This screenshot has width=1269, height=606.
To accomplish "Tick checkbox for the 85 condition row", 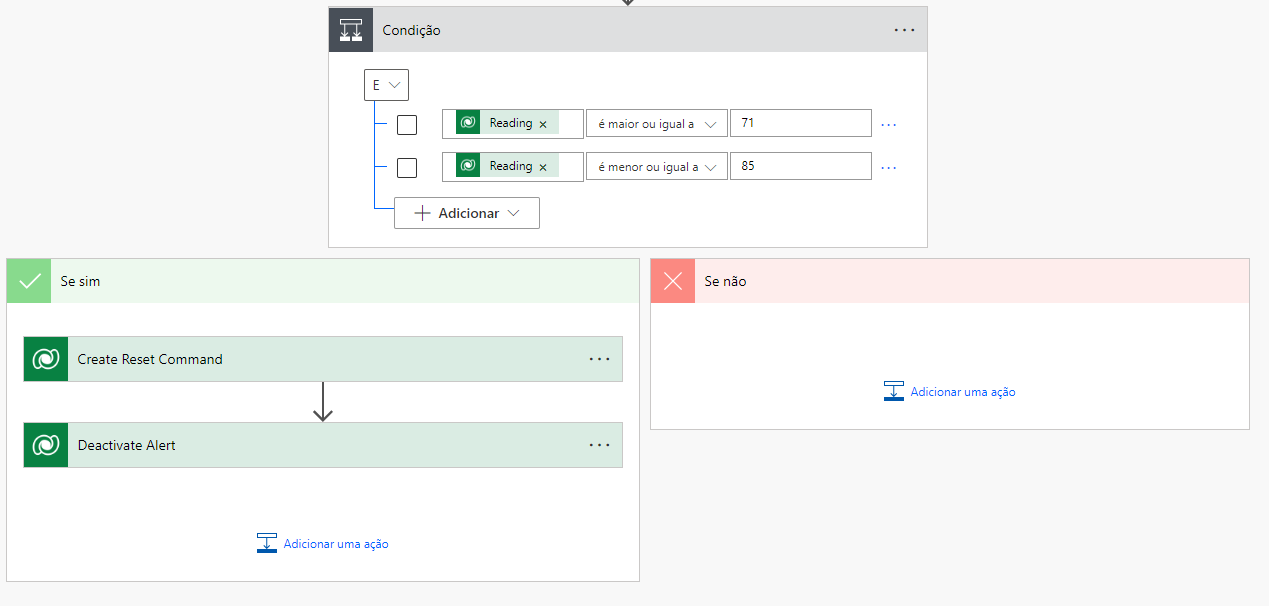I will (407, 167).
